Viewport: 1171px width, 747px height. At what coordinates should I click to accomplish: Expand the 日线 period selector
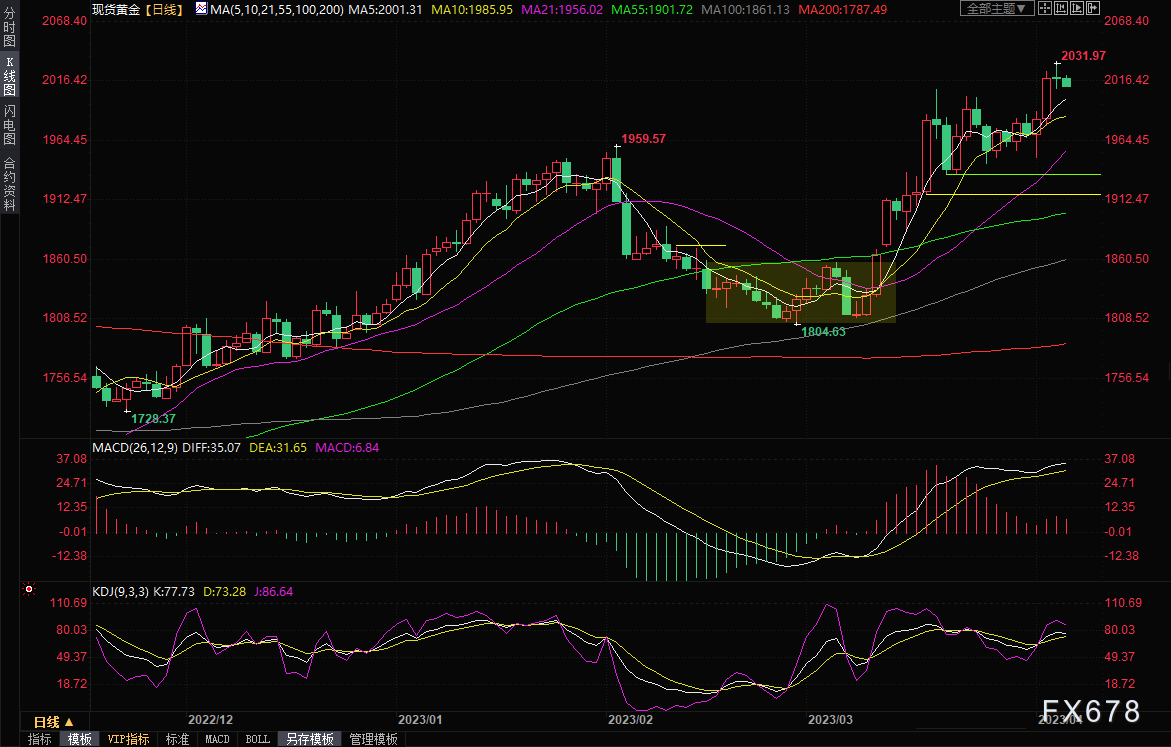pos(54,721)
